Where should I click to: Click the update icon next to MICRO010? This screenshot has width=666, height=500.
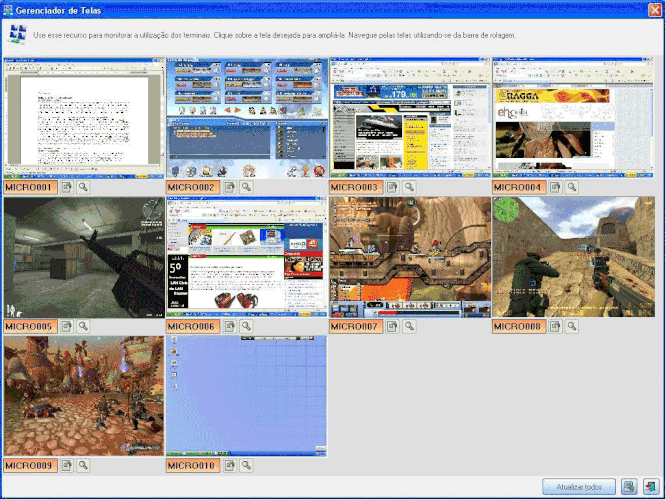pos(230,466)
